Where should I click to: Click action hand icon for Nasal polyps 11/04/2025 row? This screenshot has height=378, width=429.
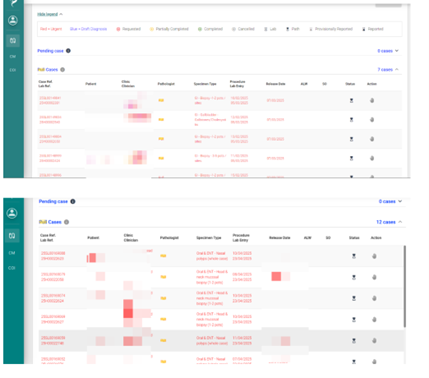tap(374, 341)
